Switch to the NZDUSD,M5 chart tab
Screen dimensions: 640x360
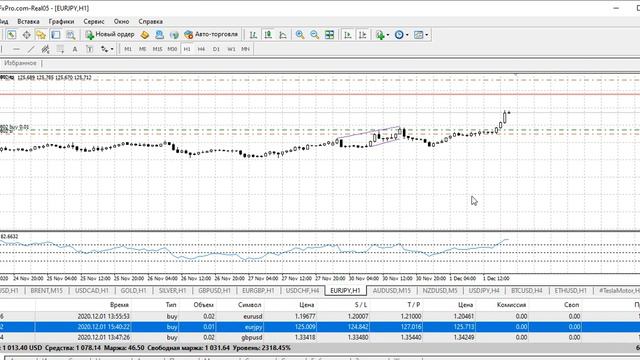click(440, 291)
